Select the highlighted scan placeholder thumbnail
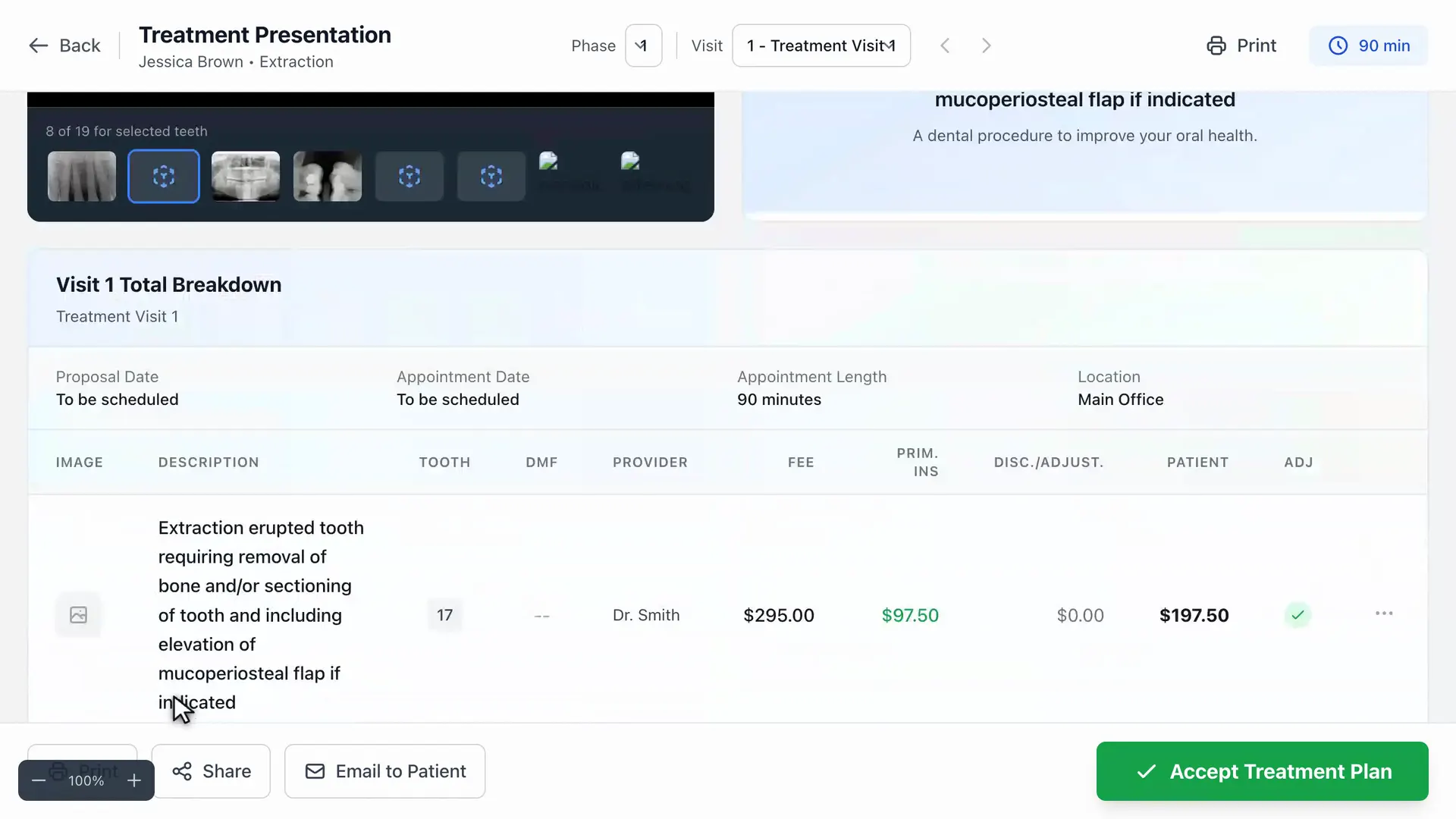This screenshot has height=819, width=1456. (164, 176)
